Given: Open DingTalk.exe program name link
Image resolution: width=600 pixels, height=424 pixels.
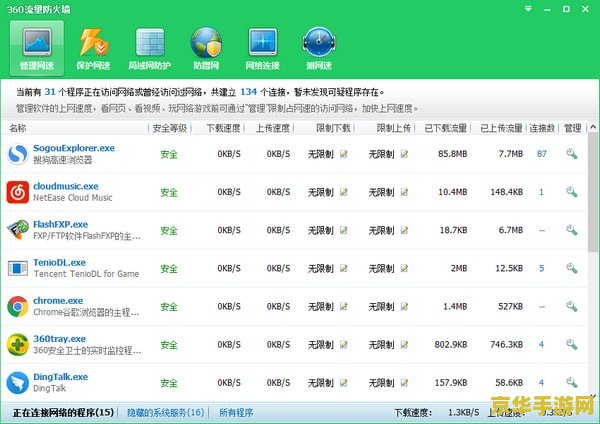Looking at the screenshot, I should (x=60, y=377).
